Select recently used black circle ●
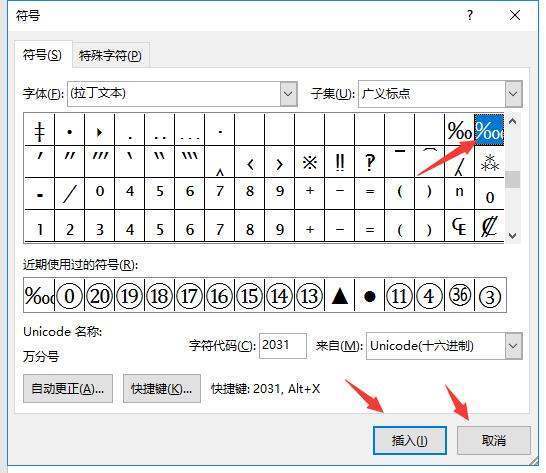 click(x=369, y=296)
